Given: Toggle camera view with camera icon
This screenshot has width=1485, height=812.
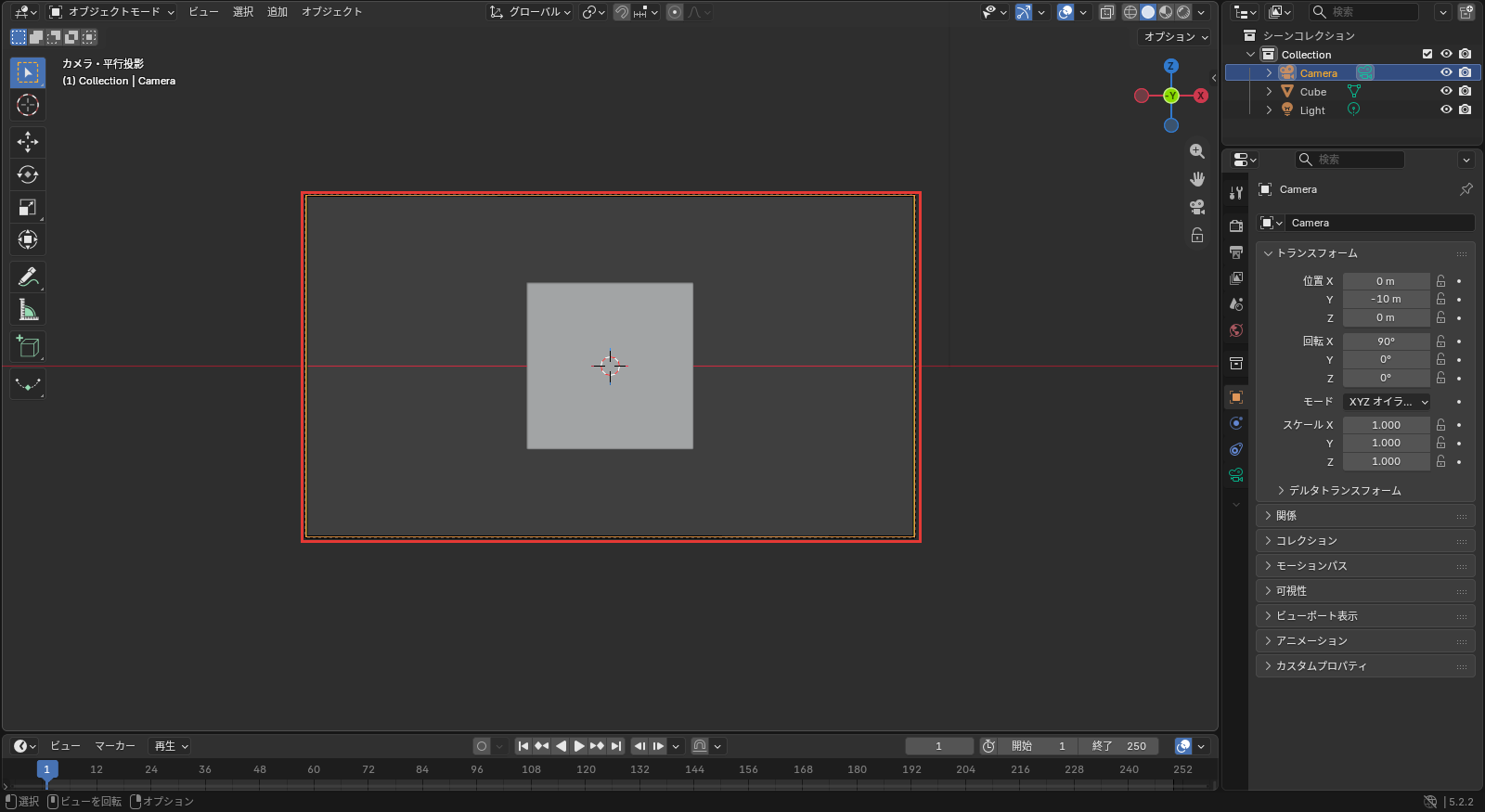Looking at the screenshot, I should [x=1197, y=207].
